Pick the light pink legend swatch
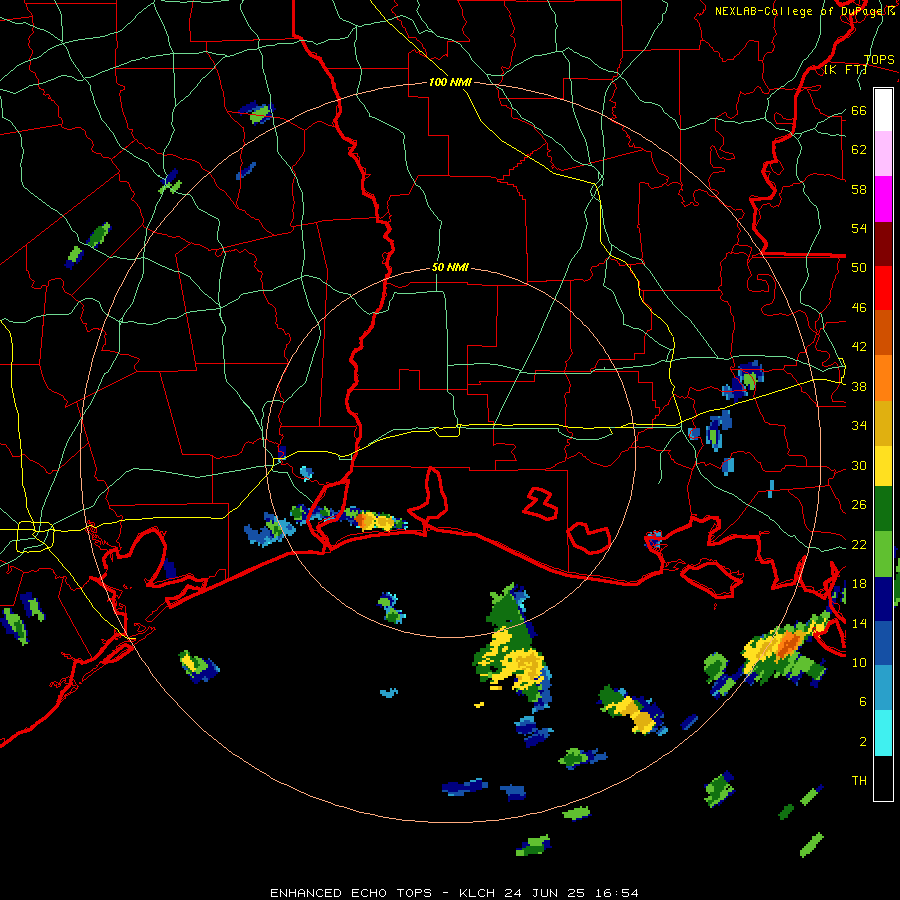The image size is (900, 900). pos(883,154)
